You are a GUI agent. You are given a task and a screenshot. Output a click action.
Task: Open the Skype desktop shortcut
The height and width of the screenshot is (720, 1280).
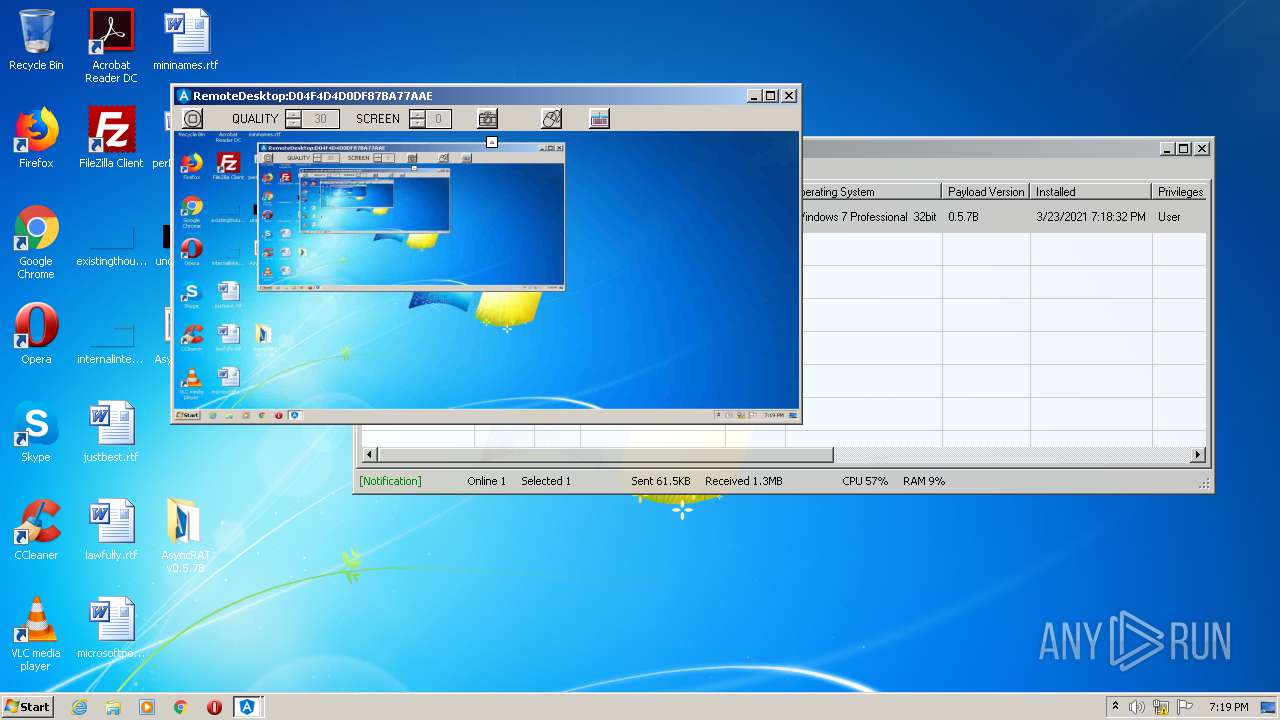click(x=36, y=432)
